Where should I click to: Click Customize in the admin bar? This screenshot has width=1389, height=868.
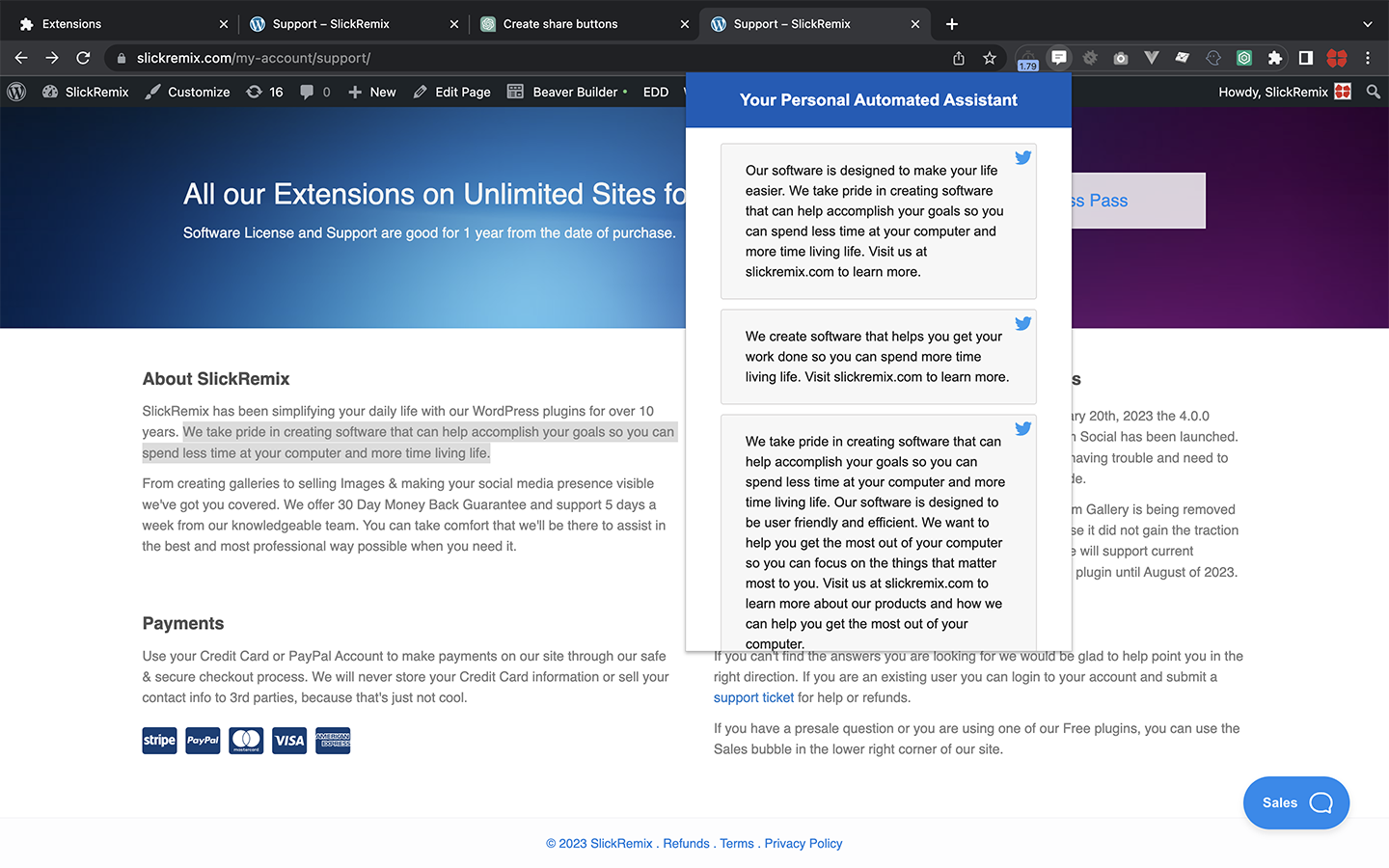pyautogui.click(x=188, y=92)
